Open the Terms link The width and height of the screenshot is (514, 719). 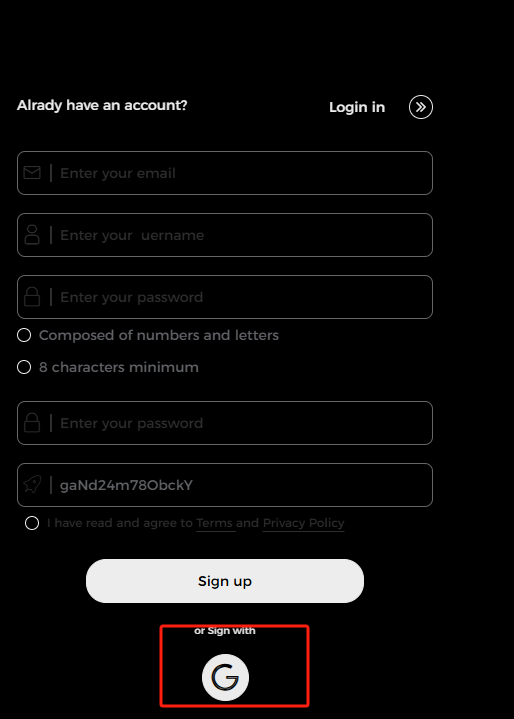(x=215, y=523)
